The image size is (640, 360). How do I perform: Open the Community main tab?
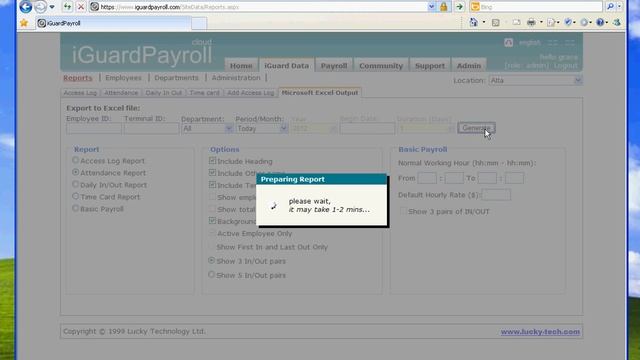pos(381,65)
